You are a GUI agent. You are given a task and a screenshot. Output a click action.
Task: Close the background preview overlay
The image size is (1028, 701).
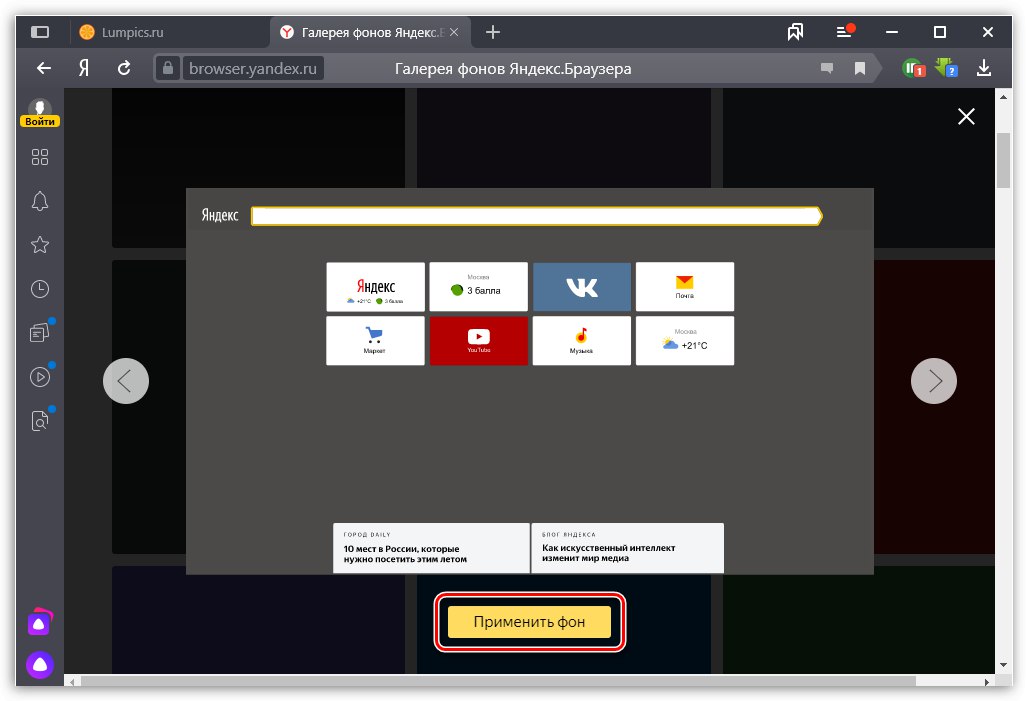point(966,117)
